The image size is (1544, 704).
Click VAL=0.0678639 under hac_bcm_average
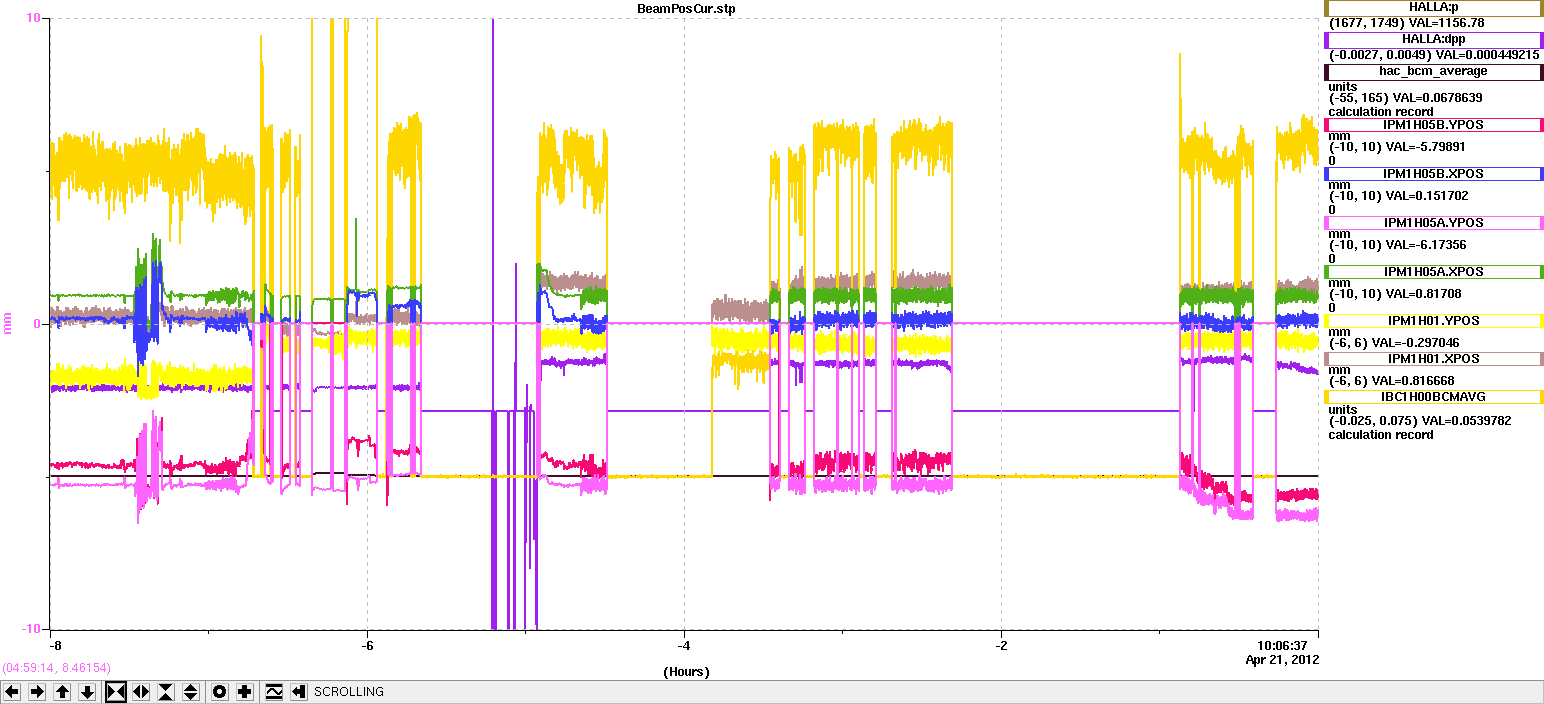(x=1436, y=98)
